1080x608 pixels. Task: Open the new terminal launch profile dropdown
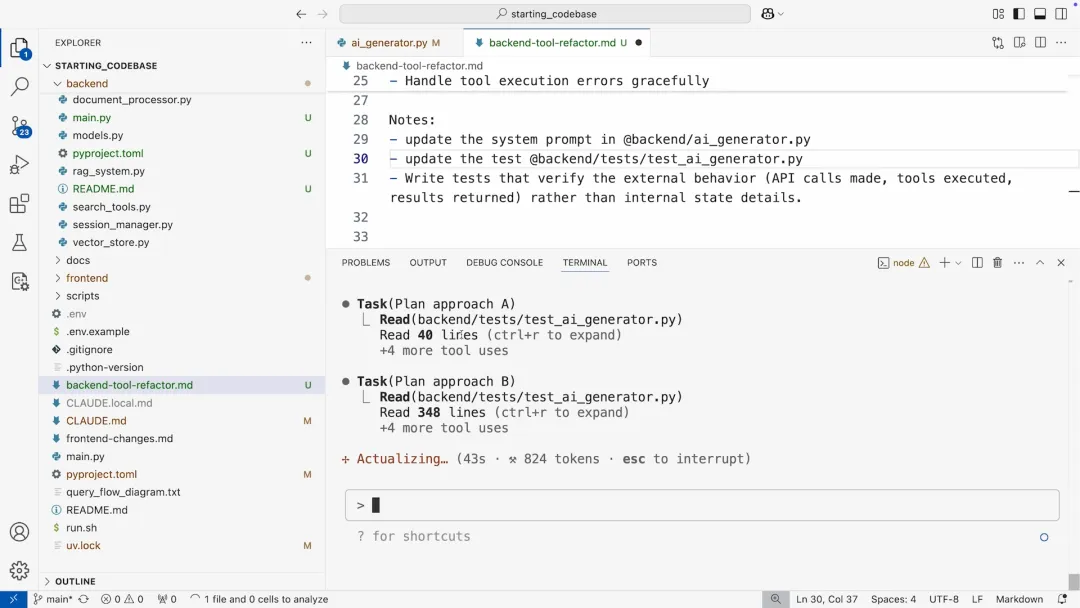click(958, 263)
